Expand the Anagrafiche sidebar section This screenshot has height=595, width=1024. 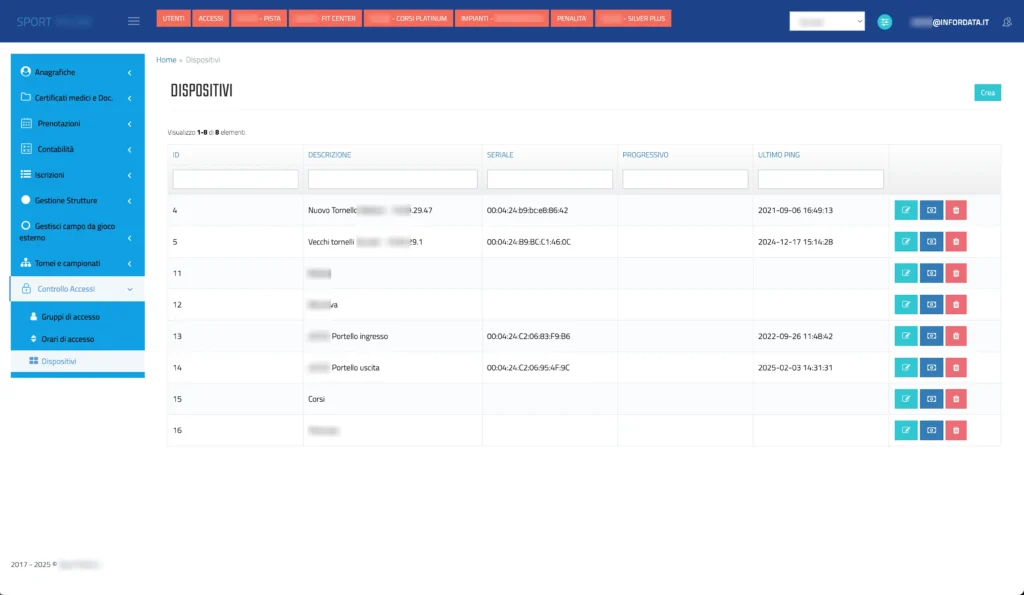point(77,72)
